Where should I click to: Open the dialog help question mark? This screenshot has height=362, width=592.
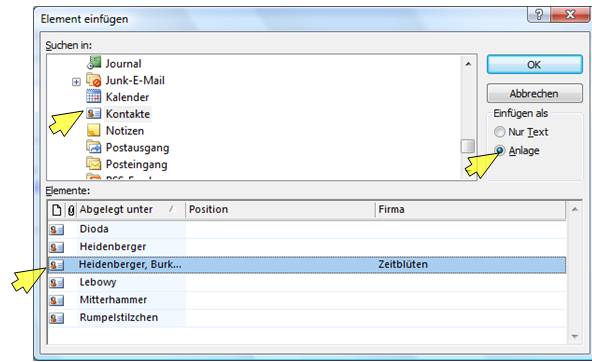(539, 15)
